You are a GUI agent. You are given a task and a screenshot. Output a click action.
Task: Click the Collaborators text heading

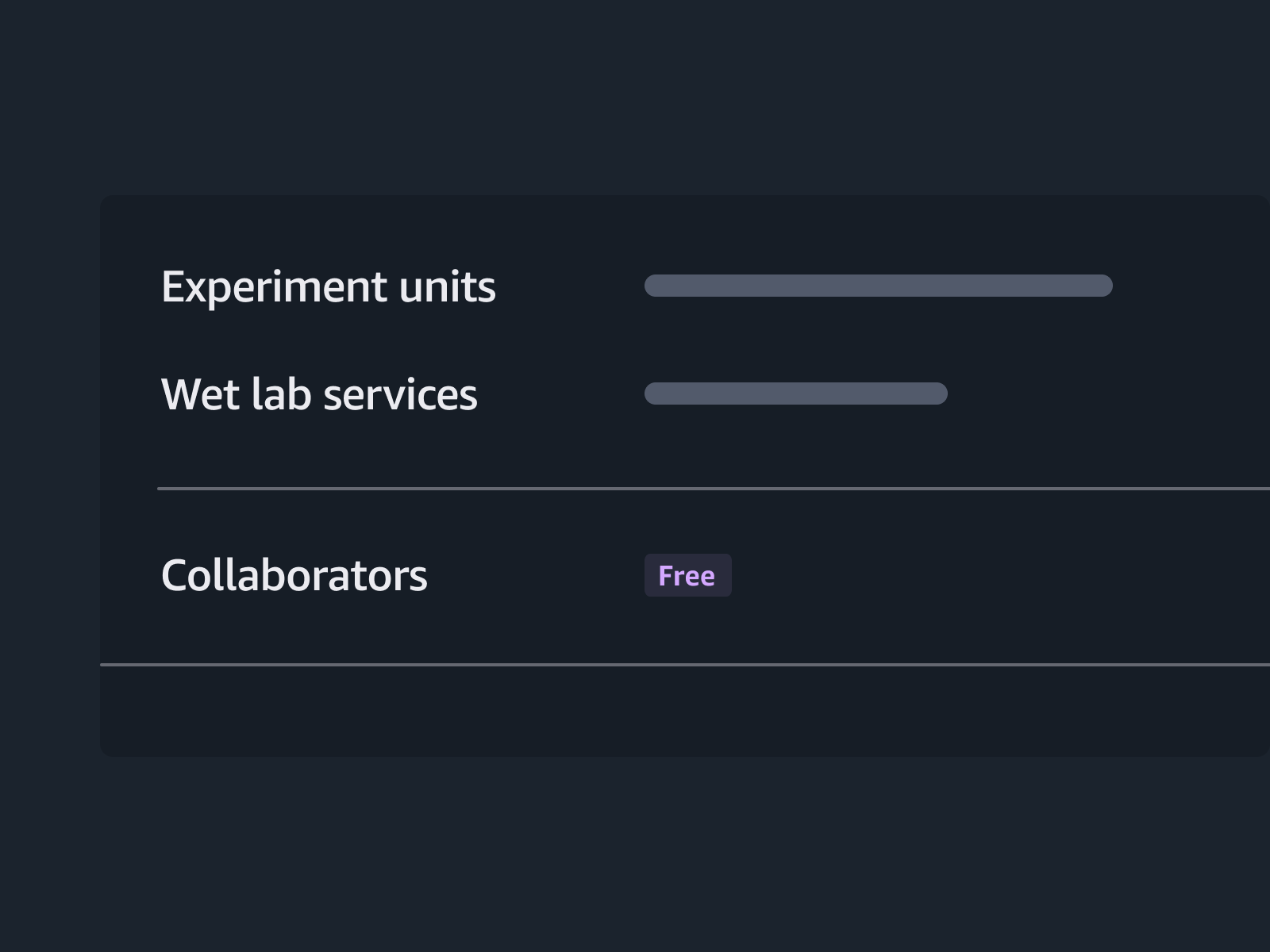(x=294, y=575)
